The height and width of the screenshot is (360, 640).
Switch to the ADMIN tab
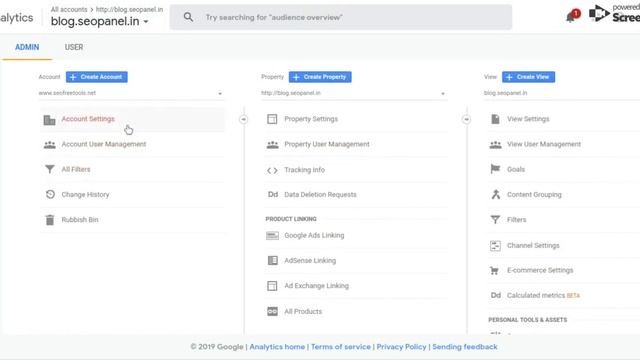point(27,47)
